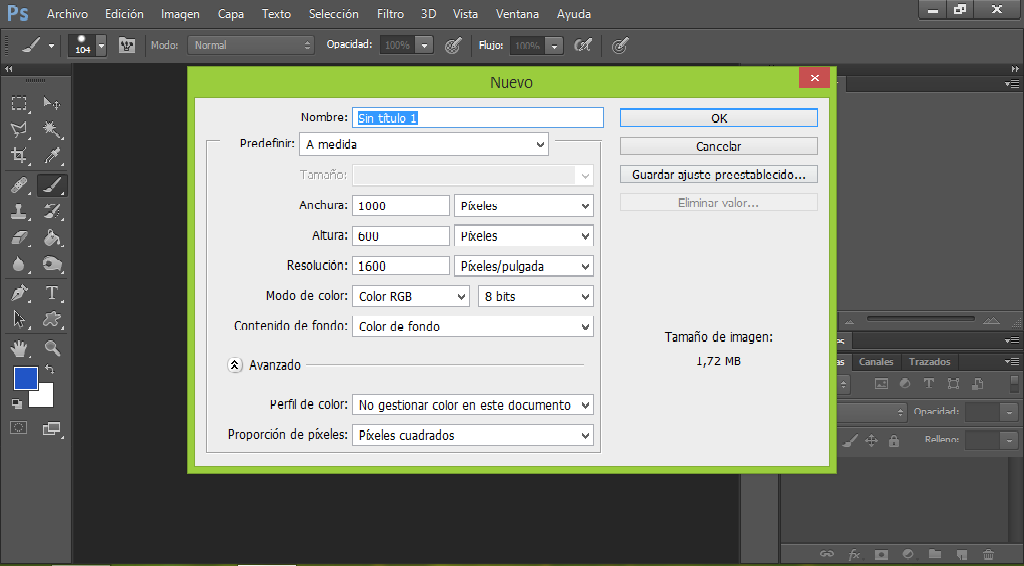Switch to the Canales tab

pyautogui.click(x=876, y=362)
